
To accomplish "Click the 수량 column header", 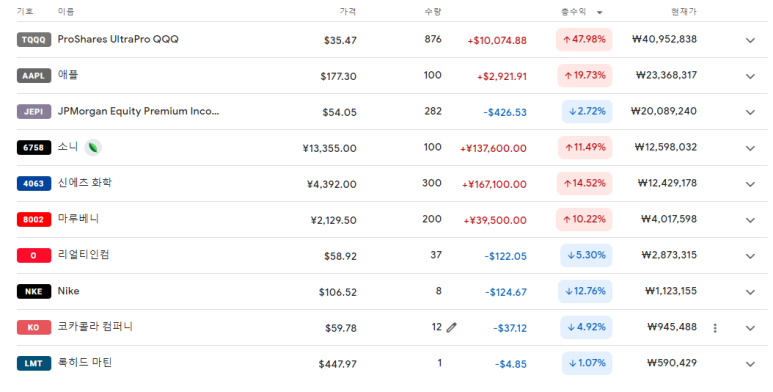I will coord(433,11).
